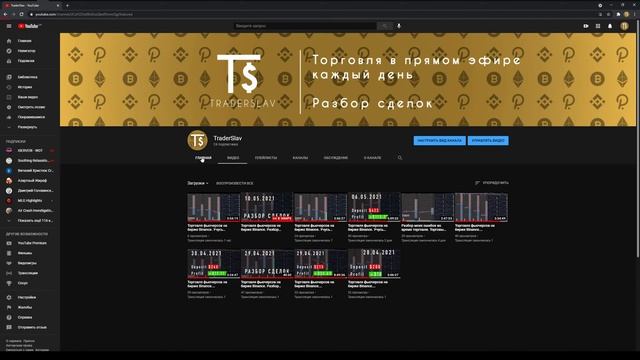This screenshot has height=360, width=640.
Task: Open the YouTube hamburger guide menu
Action: click(x=9, y=26)
